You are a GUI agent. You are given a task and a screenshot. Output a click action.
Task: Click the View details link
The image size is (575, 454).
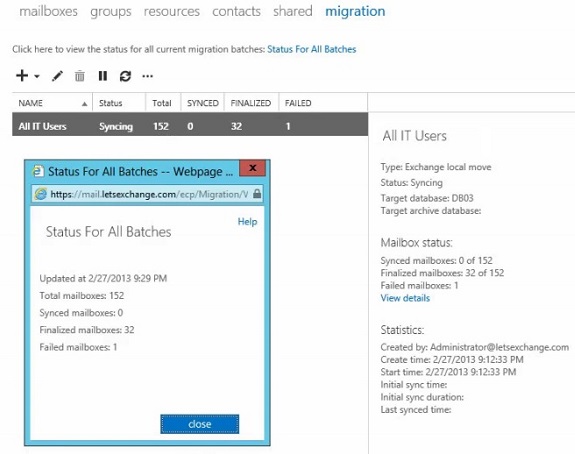pos(405,298)
